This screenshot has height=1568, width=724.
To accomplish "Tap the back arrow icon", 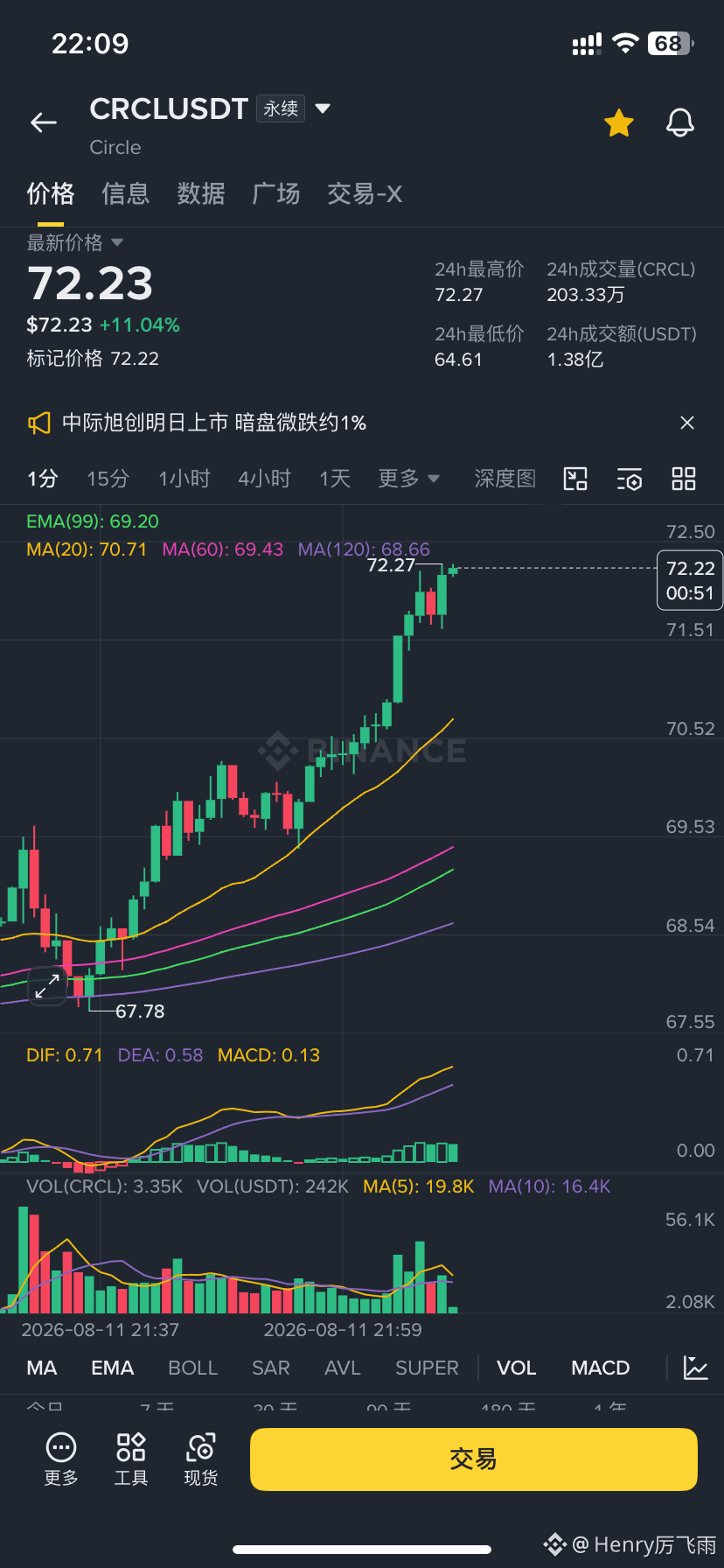I will pyautogui.click(x=44, y=123).
